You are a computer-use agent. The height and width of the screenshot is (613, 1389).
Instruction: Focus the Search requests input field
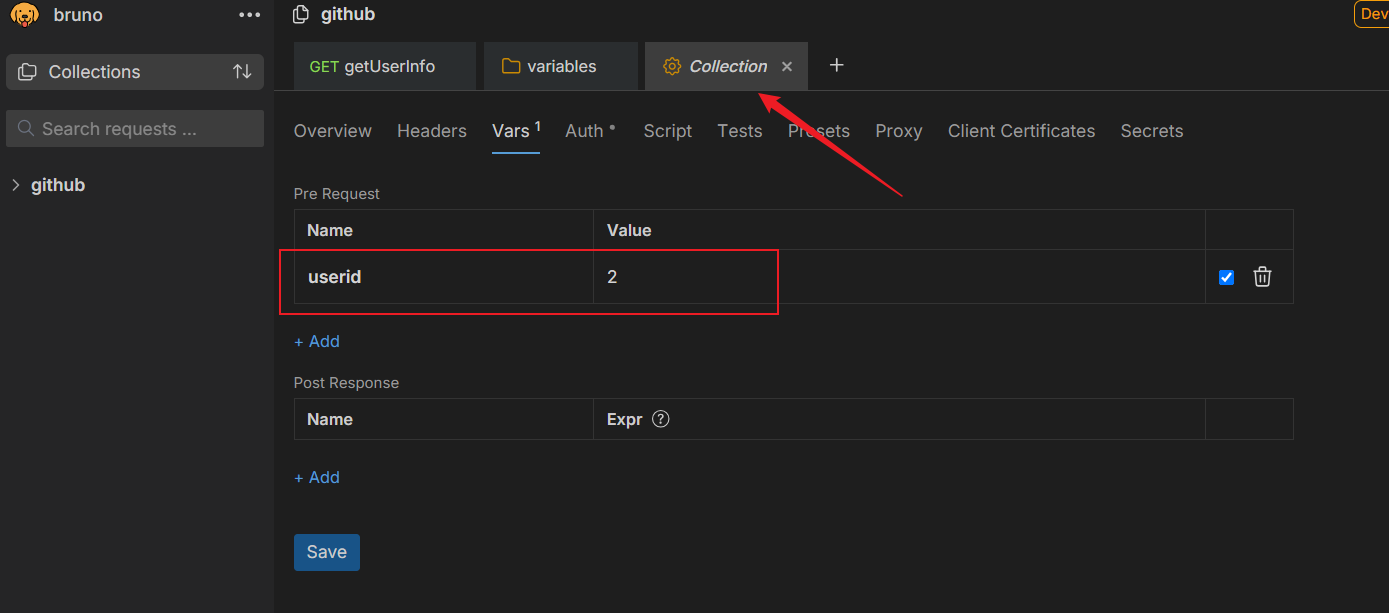[x=135, y=129]
